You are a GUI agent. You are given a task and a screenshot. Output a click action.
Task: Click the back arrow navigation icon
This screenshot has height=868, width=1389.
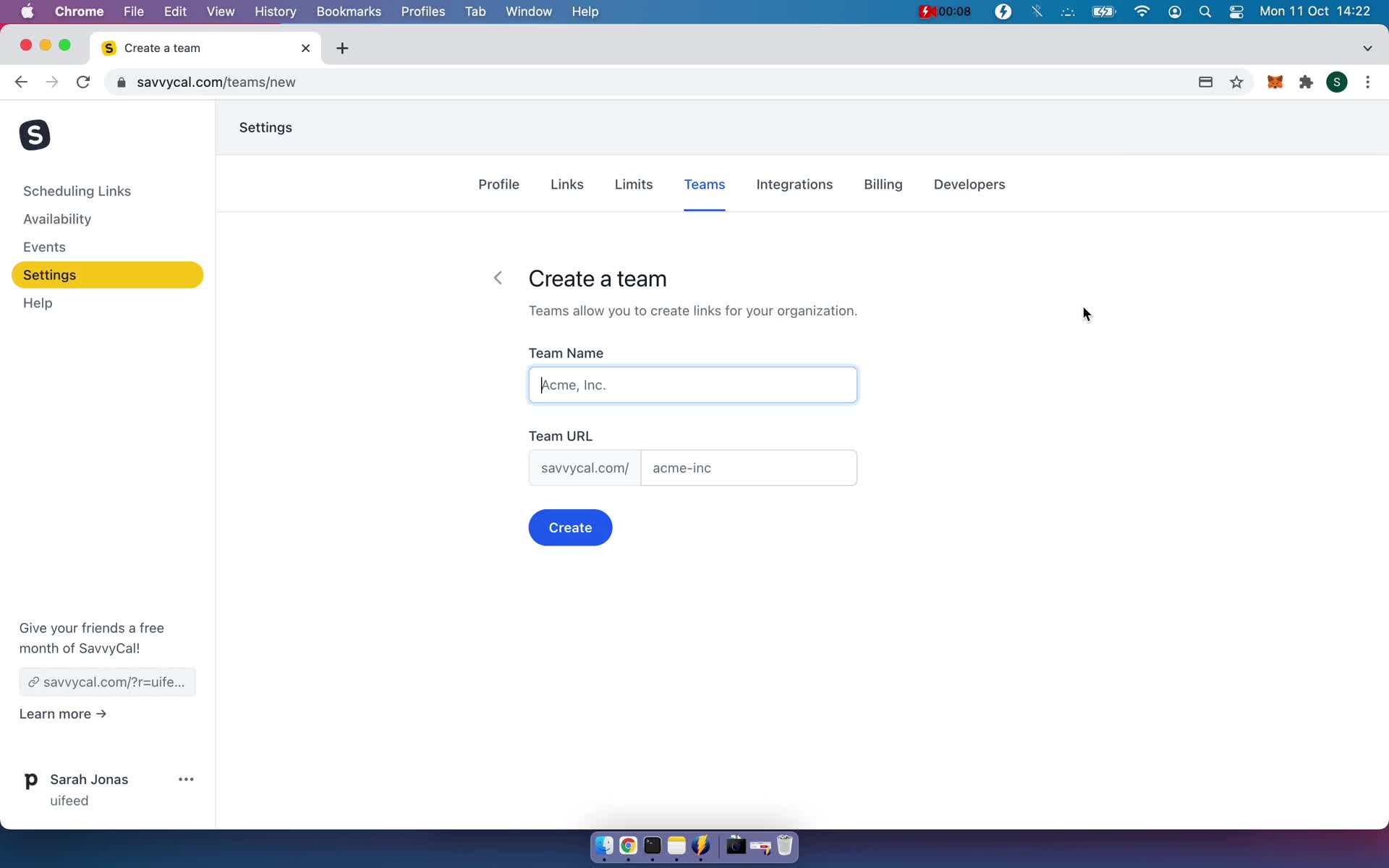pyautogui.click(x=497, y=278)
